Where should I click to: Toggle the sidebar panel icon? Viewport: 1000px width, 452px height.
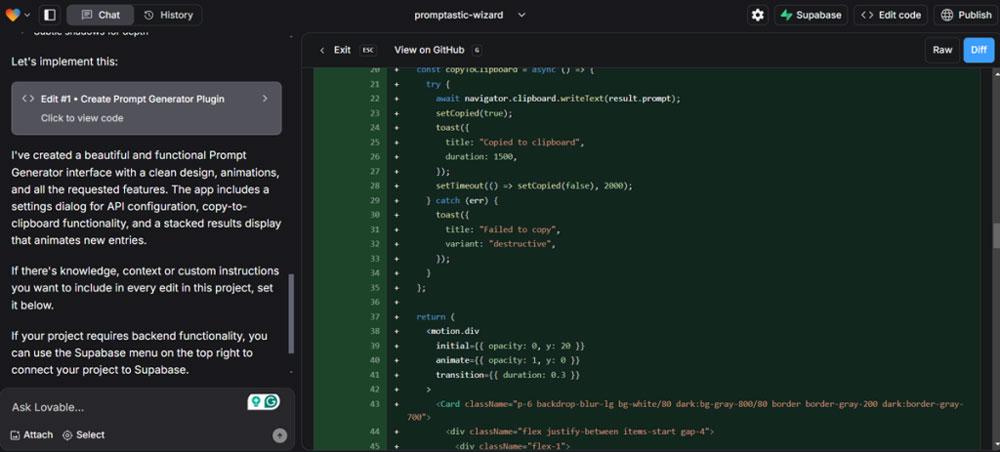(50, 15)
